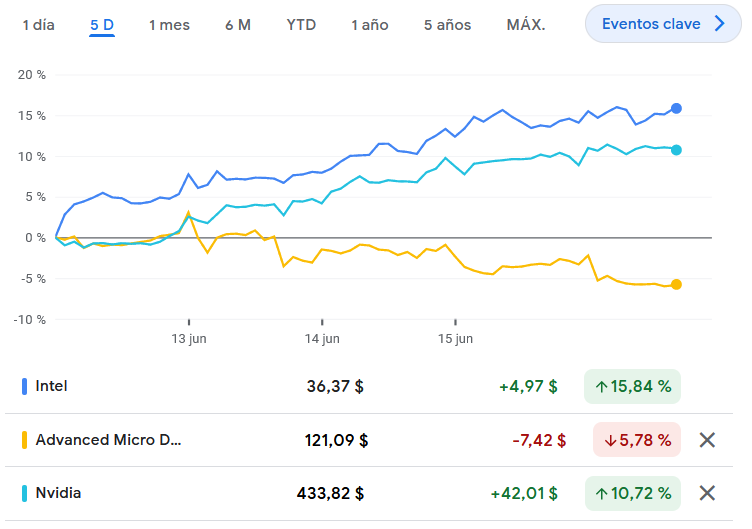Remove Nvidia from the comparison
The height and width of the screenshot is (529, 752).
coord(707,493)
